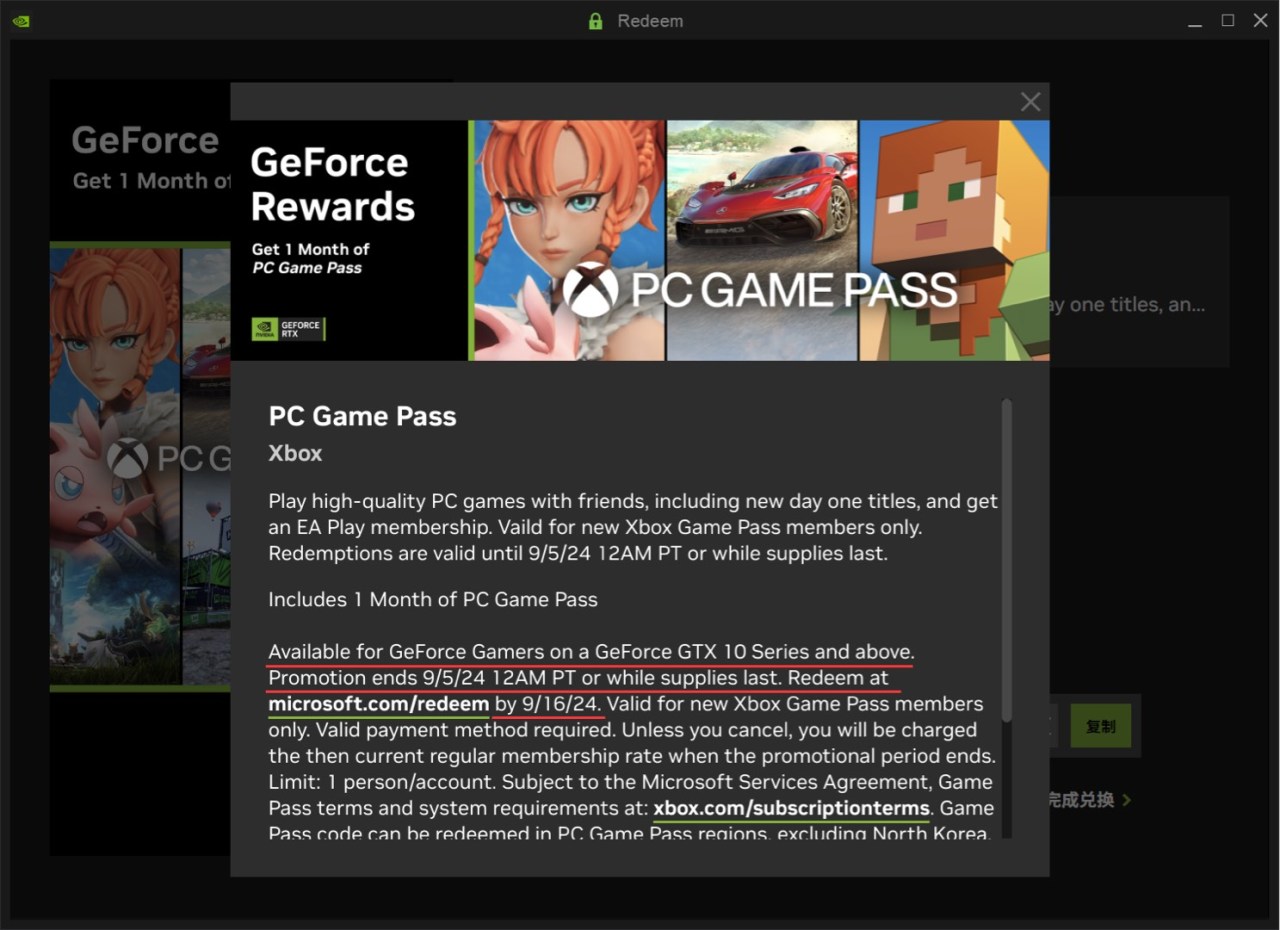The image size is (1280, 930).
Task: Select the Minecraft character artwork
Action: click(x=954, y=240)
